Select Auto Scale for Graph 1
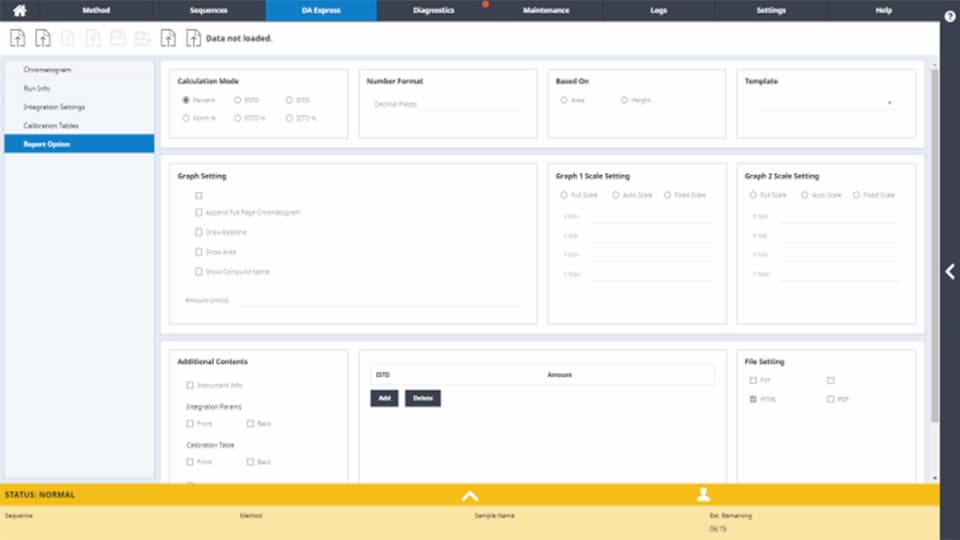960x540 pixels. 615,195
